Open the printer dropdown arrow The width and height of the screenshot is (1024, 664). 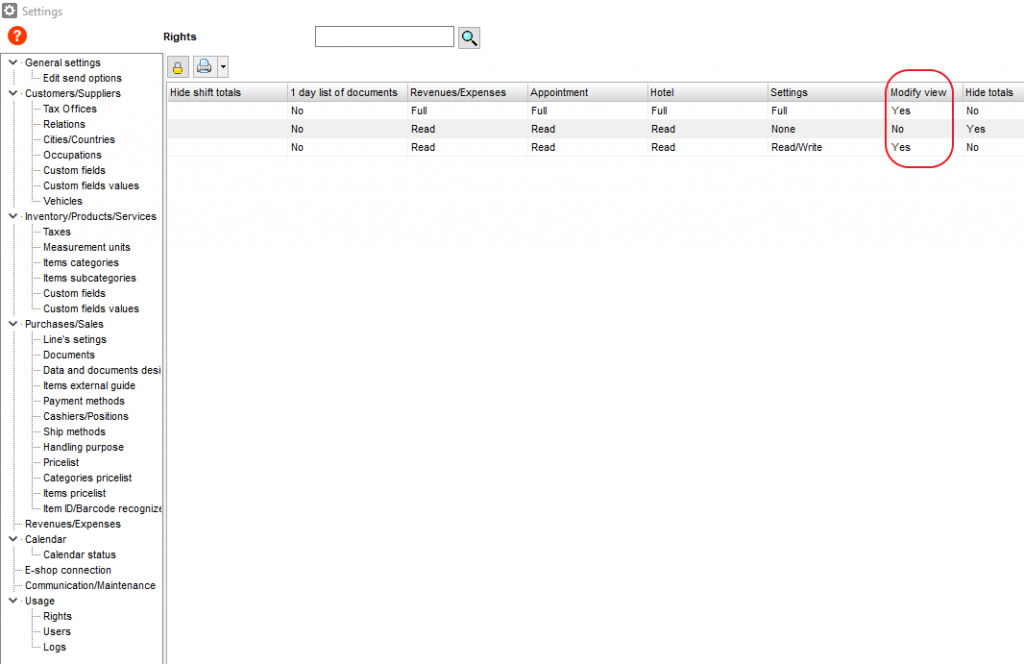click(223, 68)
